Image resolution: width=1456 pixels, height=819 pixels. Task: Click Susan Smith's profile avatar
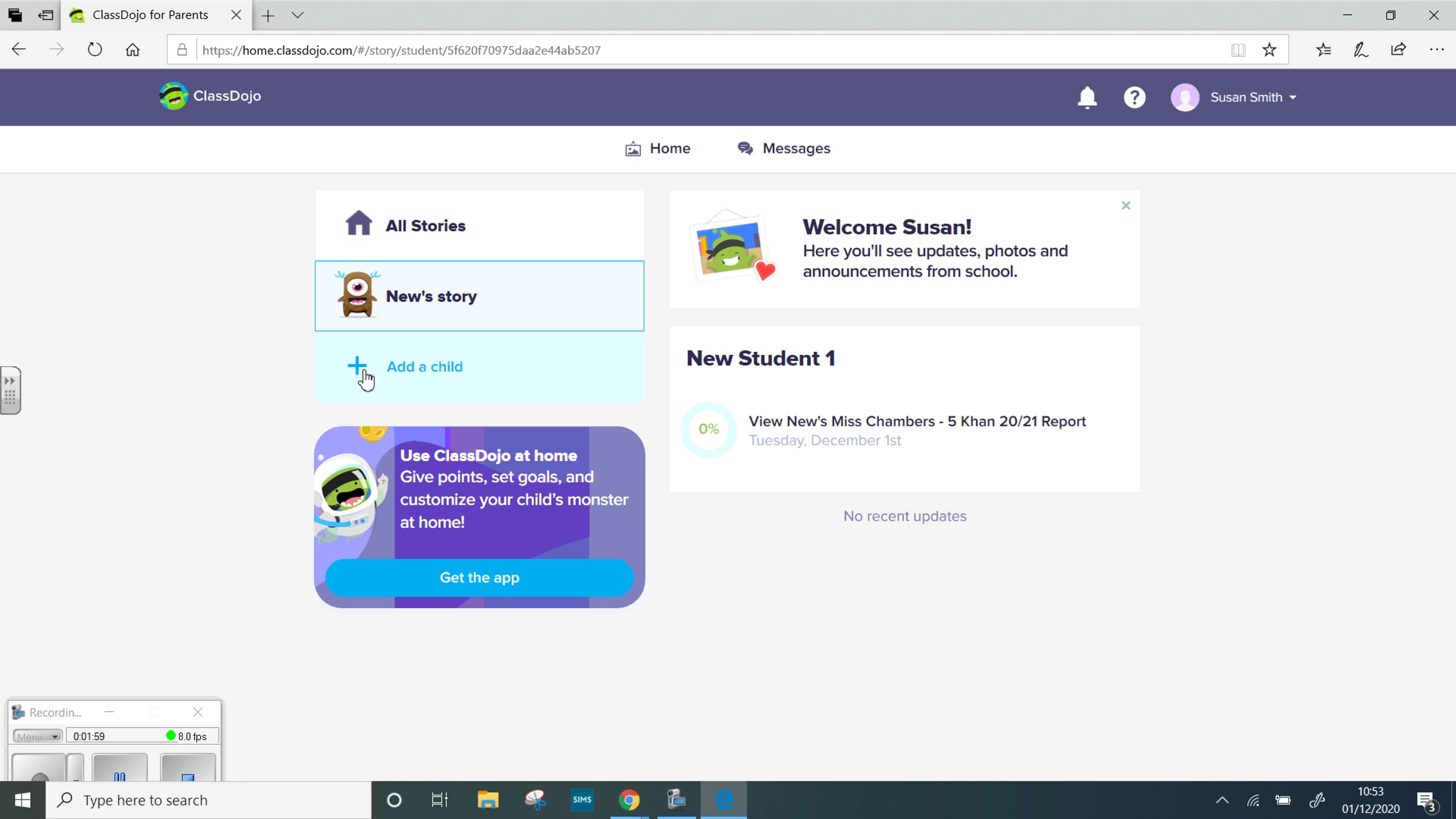click(x=1184, y=97)
